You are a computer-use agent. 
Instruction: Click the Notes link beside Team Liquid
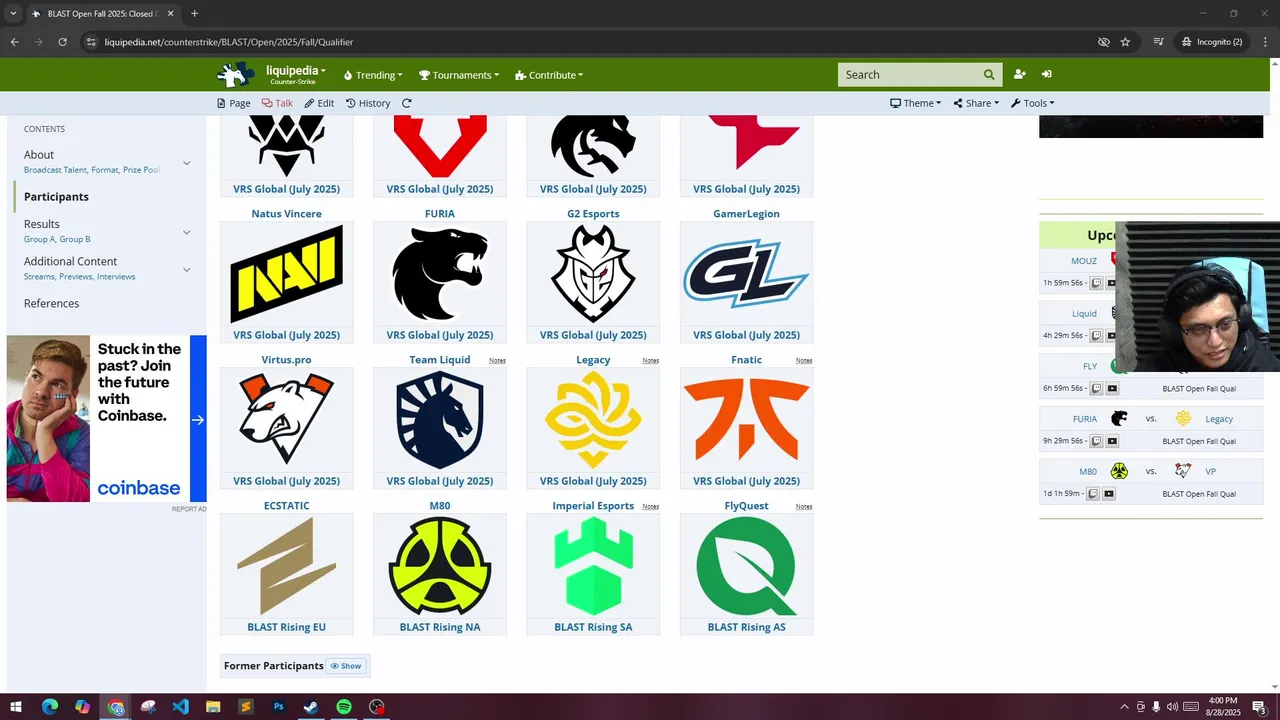click(x=497, y=360)
